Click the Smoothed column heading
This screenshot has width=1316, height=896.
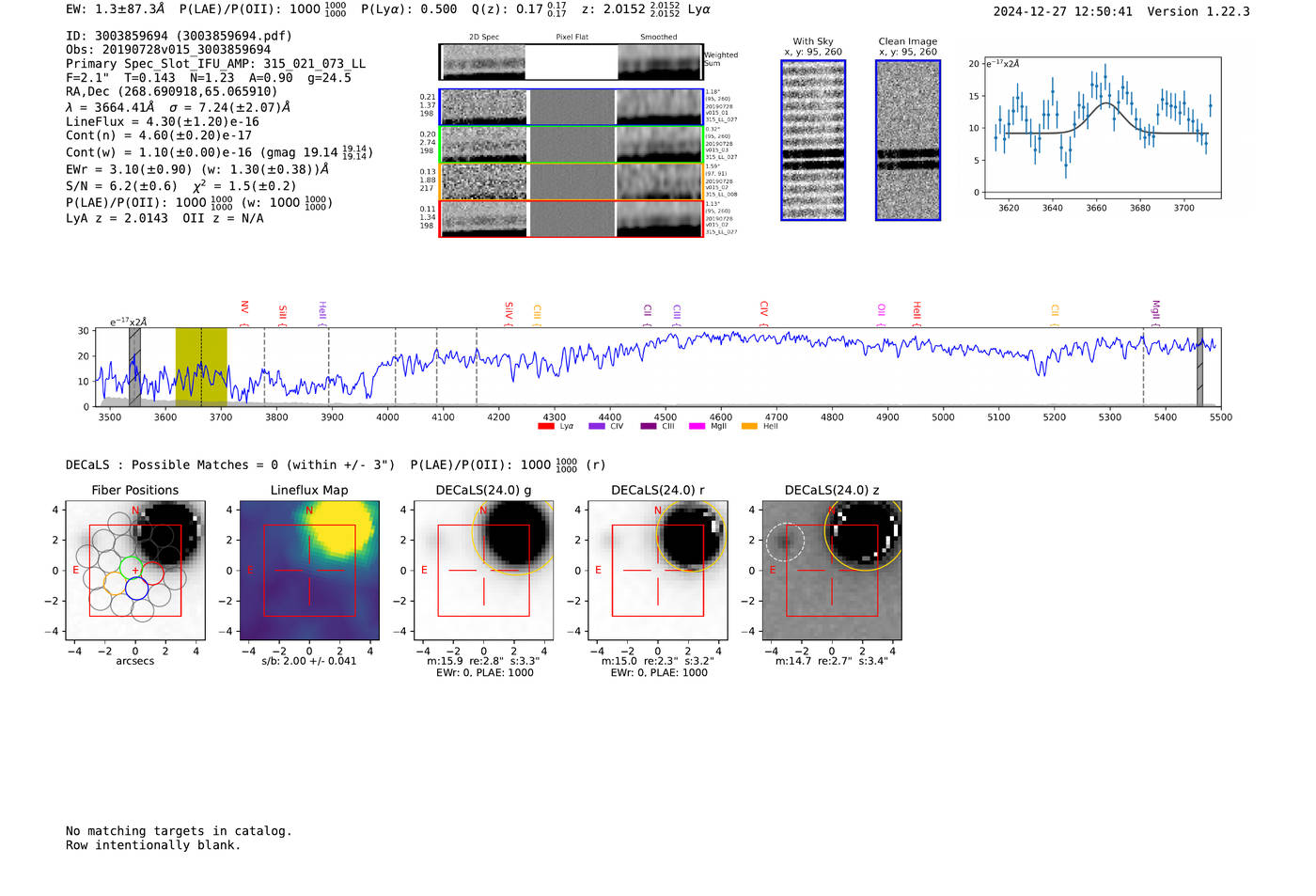click(658, 38)
